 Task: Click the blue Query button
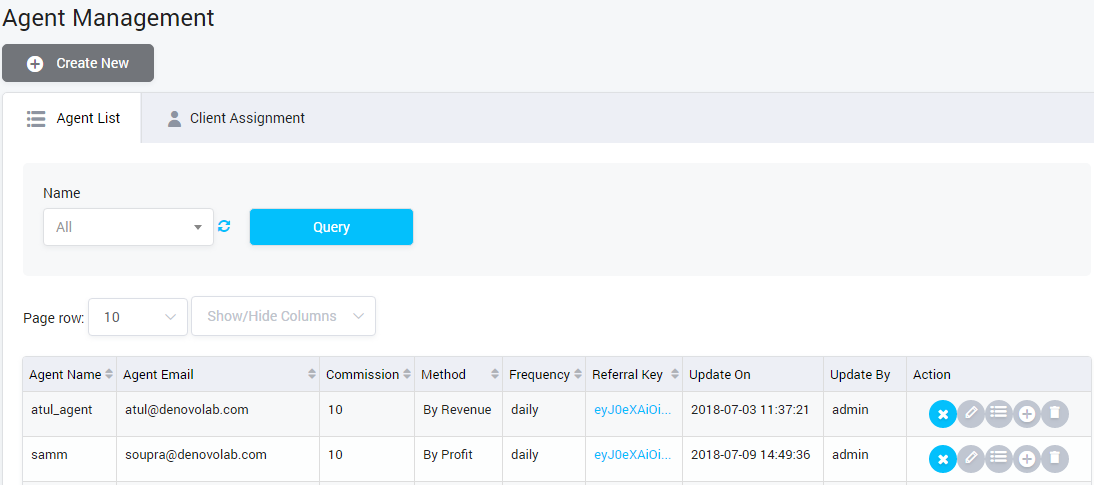point(331,227)
